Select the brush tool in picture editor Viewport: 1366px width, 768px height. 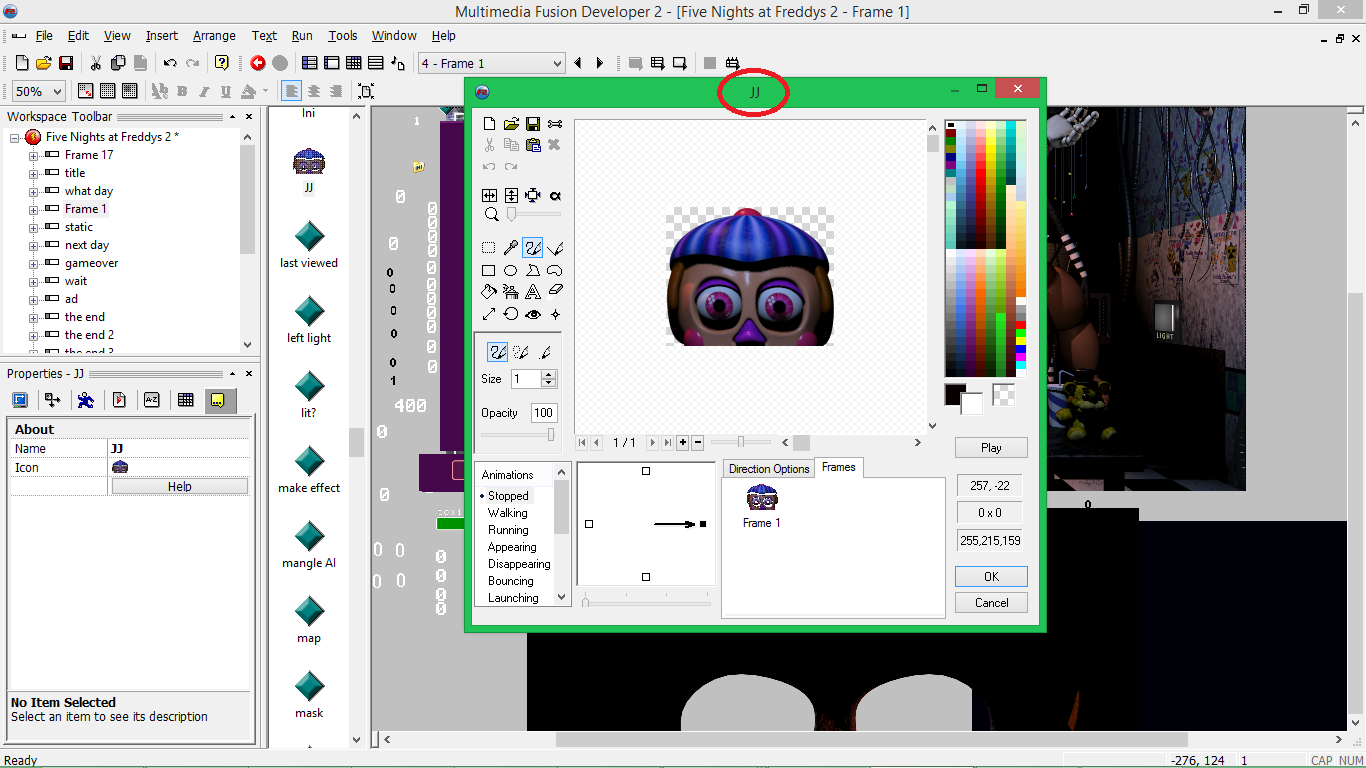click(x=533, y=247)
